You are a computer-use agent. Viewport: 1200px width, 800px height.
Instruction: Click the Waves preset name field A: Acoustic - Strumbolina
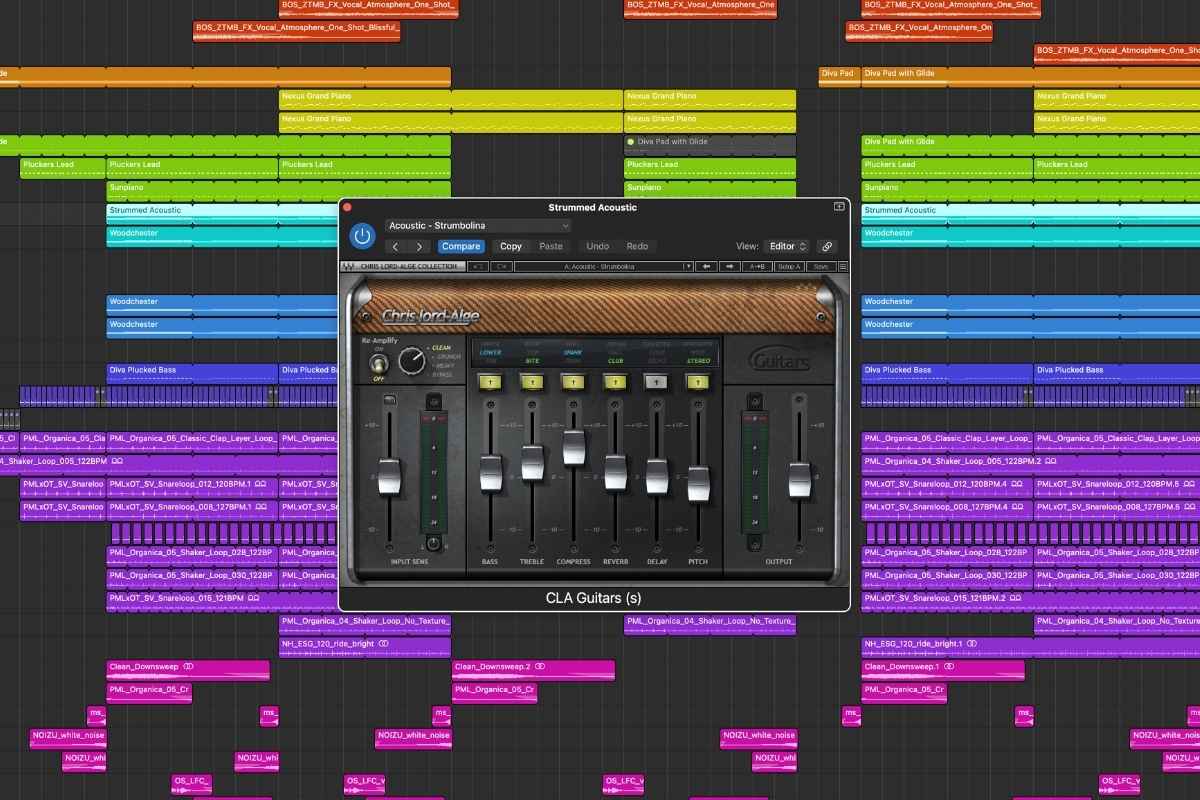[600, 266]
